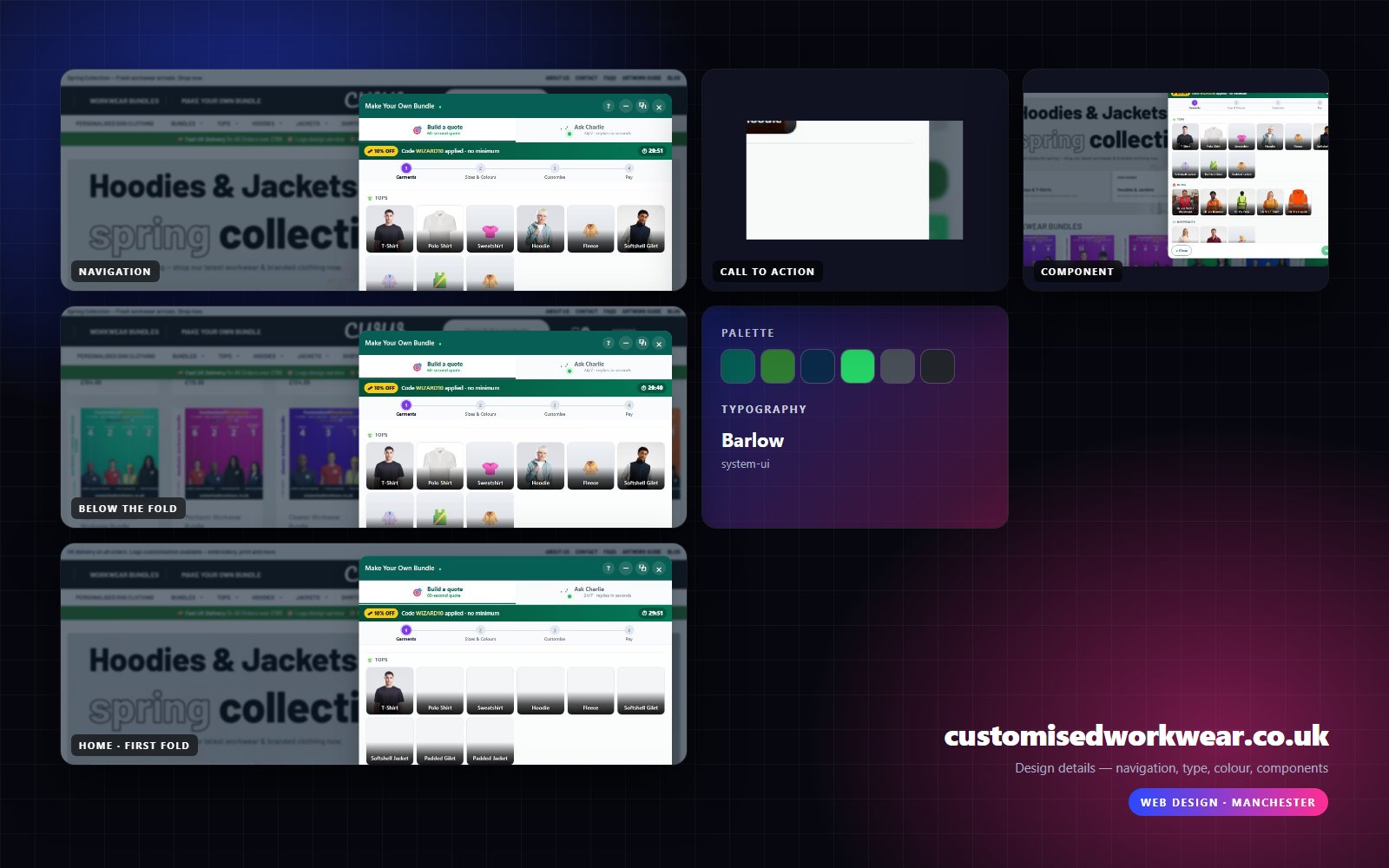Click the Barlow typeface name
Image resolution: width=1389 pixels, height=868 pixels.
click(x=753, y=440)
